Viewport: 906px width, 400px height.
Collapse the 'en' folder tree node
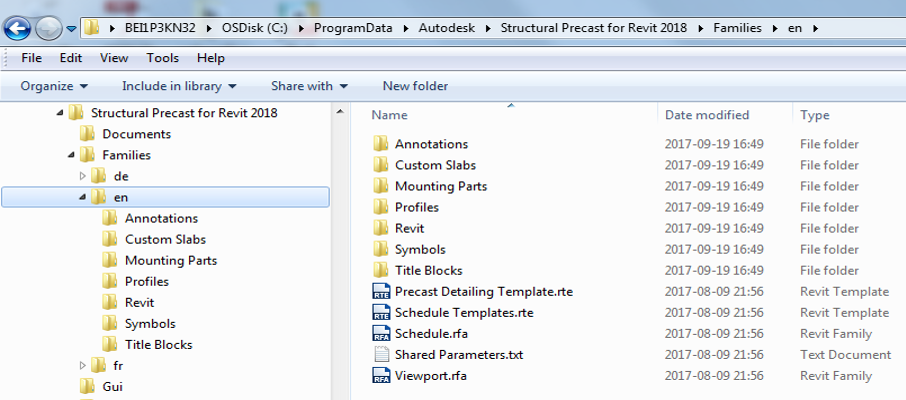(x=83, y=197)
